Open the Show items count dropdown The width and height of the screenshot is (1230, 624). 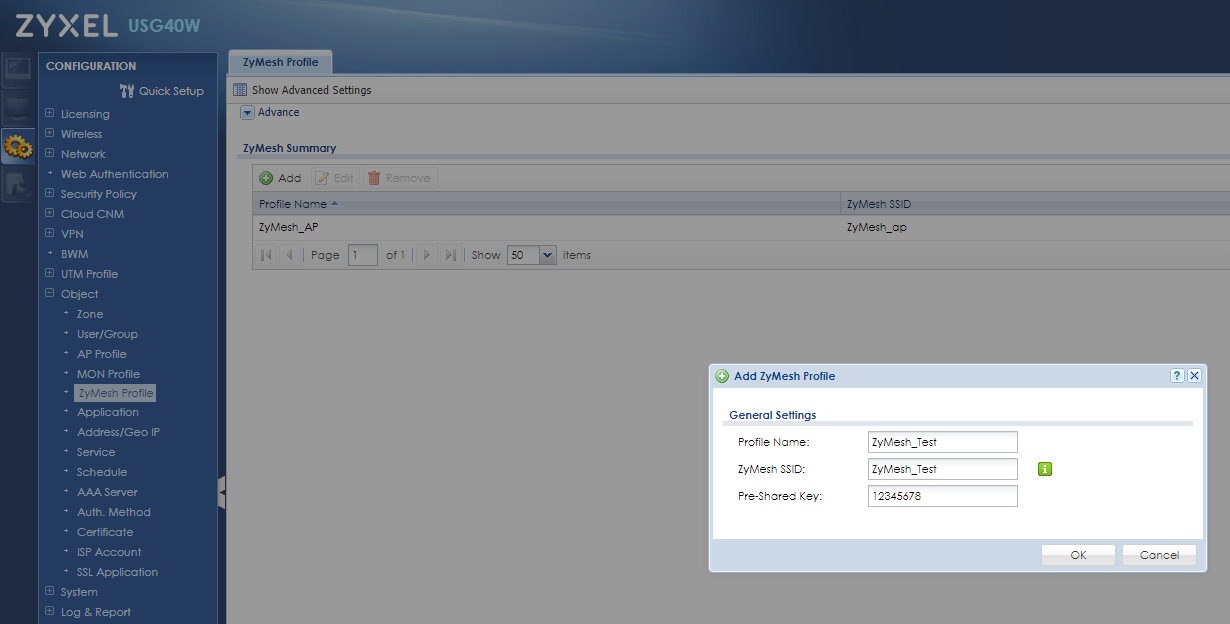[547, 255]
